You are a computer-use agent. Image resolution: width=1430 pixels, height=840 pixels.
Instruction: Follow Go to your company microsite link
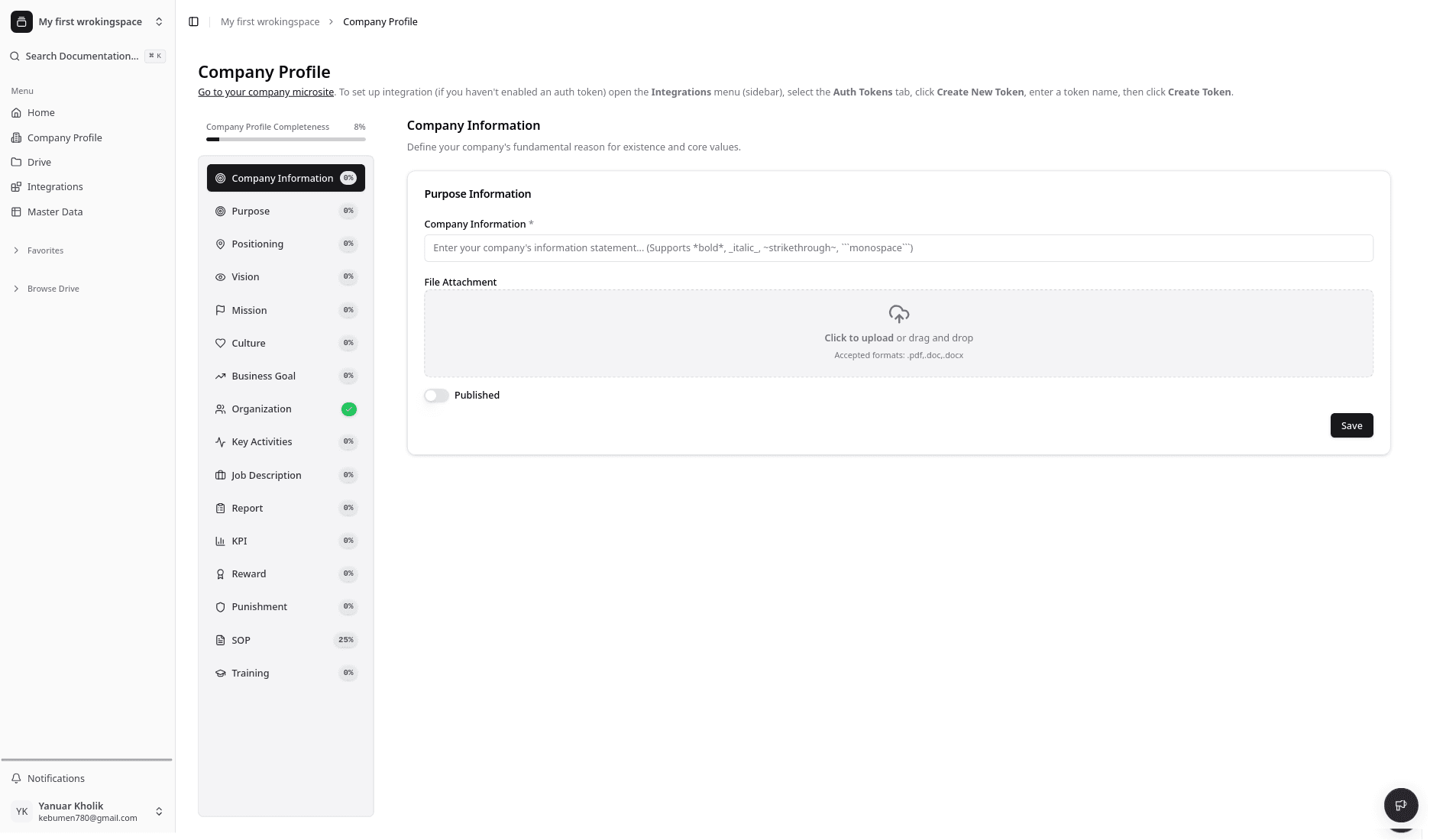point(266,92)
